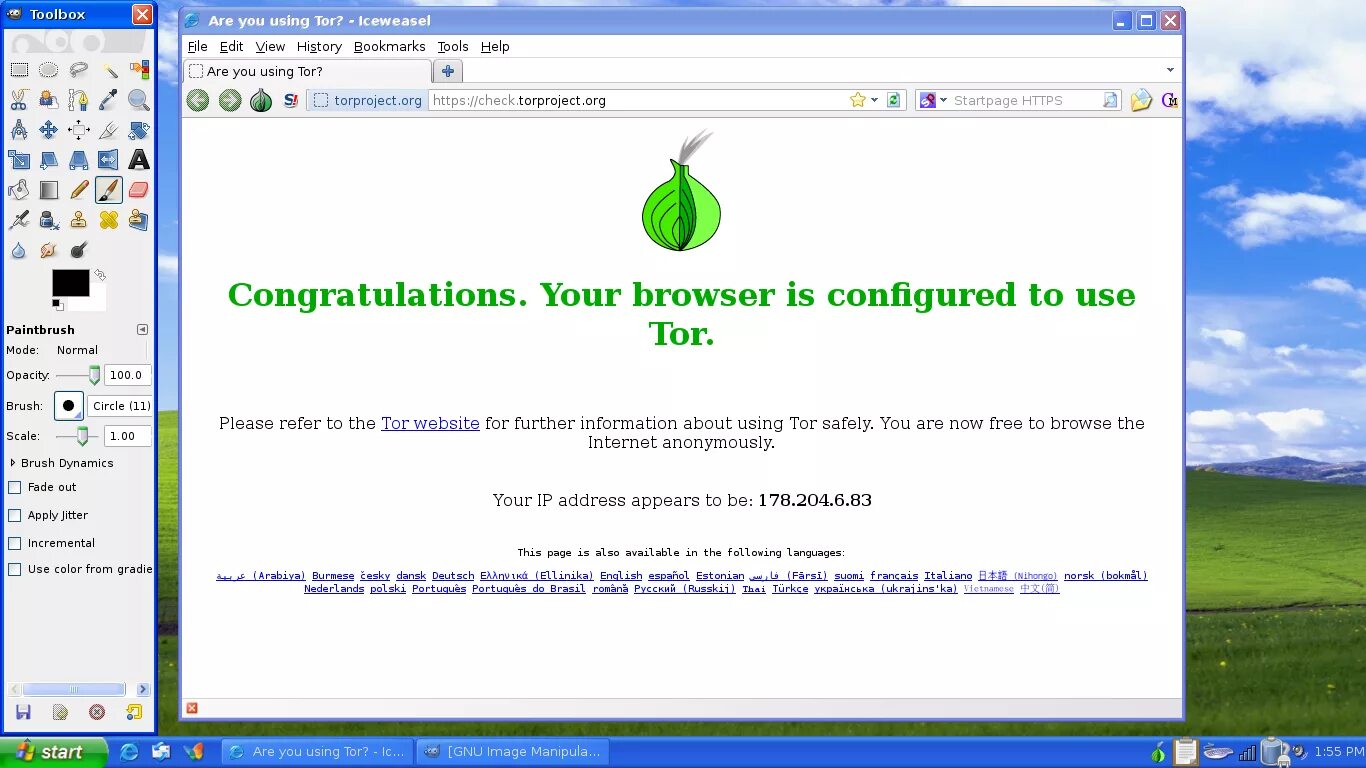Image resolution: width=1366 pixels, height=768 pixels.
Task: Select the Blur/Sharpen water drop tool
Action: pyautogui.click(x=19, y=250)
